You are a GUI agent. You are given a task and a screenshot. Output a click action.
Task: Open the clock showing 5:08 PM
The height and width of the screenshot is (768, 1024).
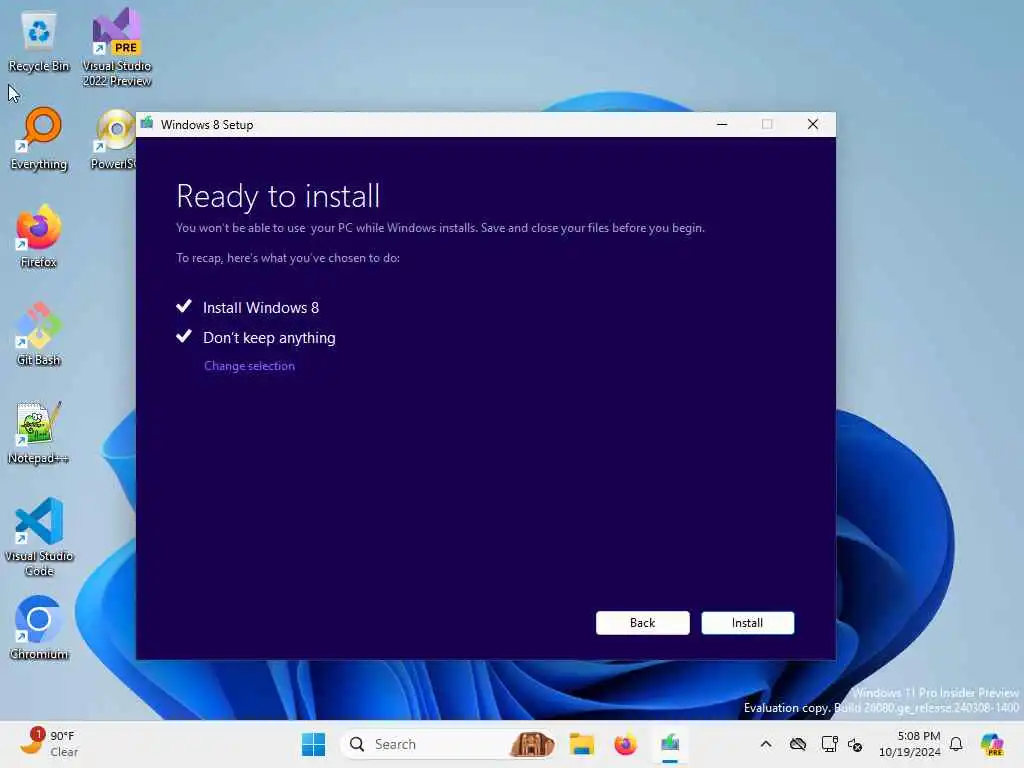(910, 744)
